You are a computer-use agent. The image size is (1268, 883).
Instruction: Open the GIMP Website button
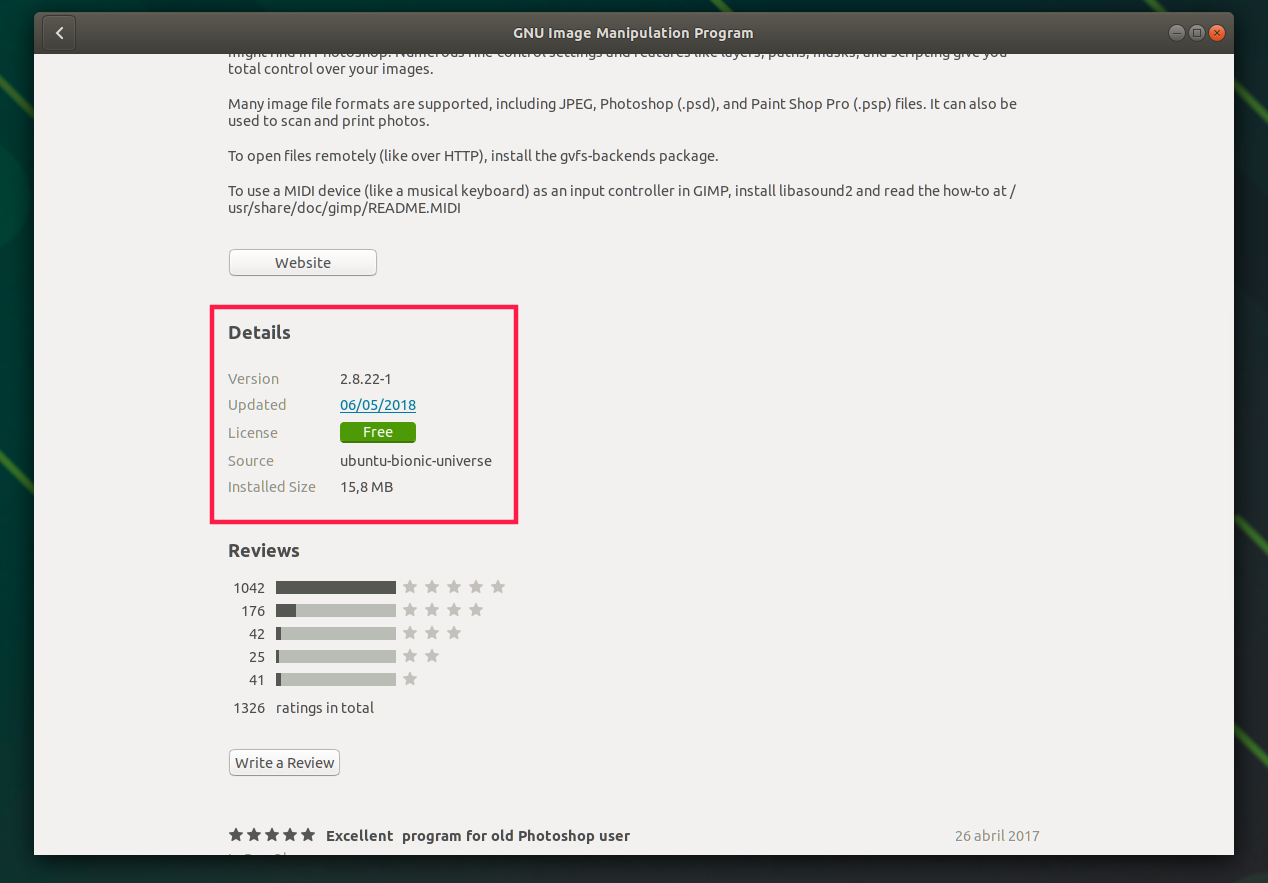pos(303,262)
